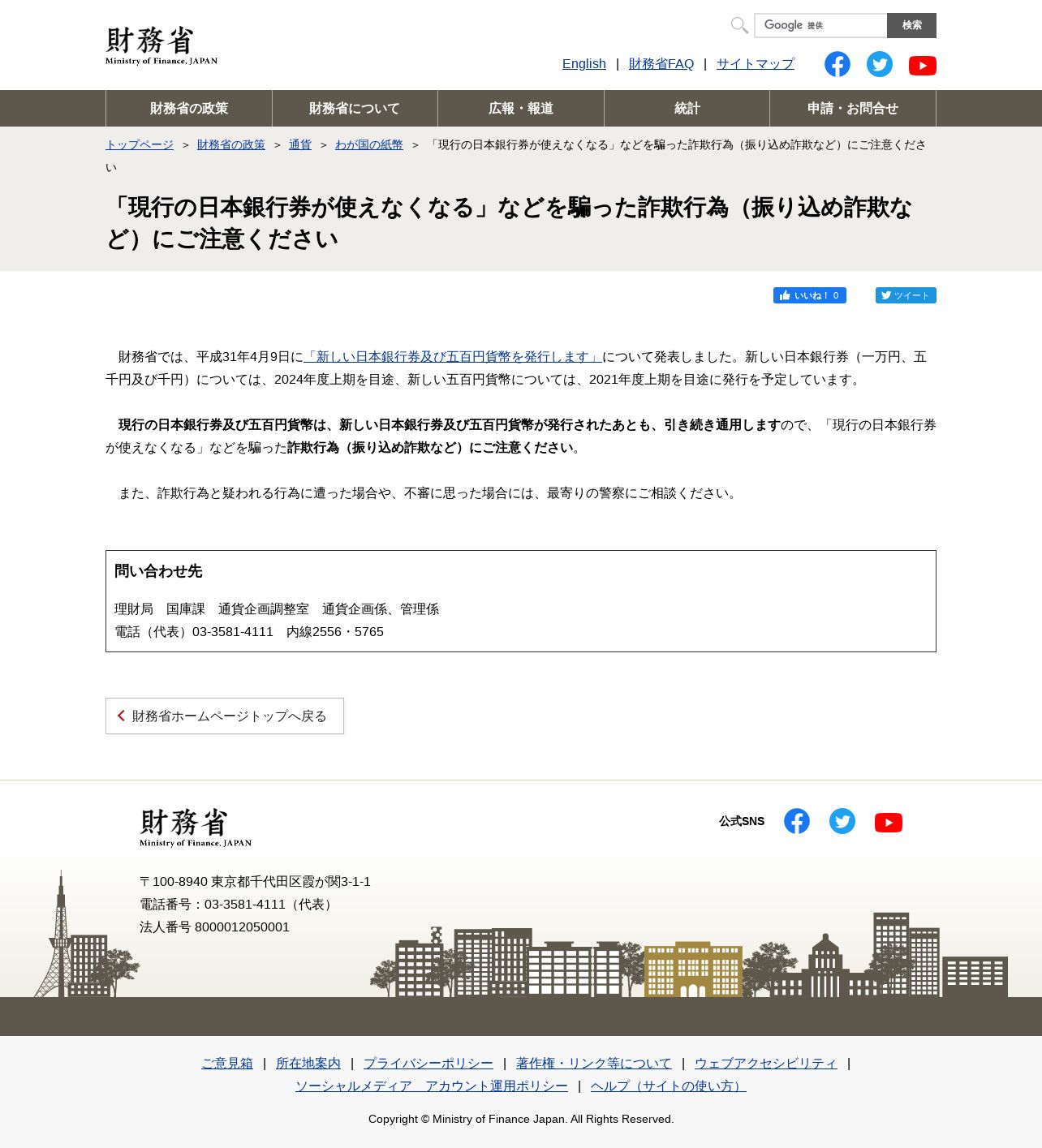The height and width of the screenshot is (1148, 1042).
Task: Click 財務省ホームページトップへ戻る button
Action: pos(225,716)
